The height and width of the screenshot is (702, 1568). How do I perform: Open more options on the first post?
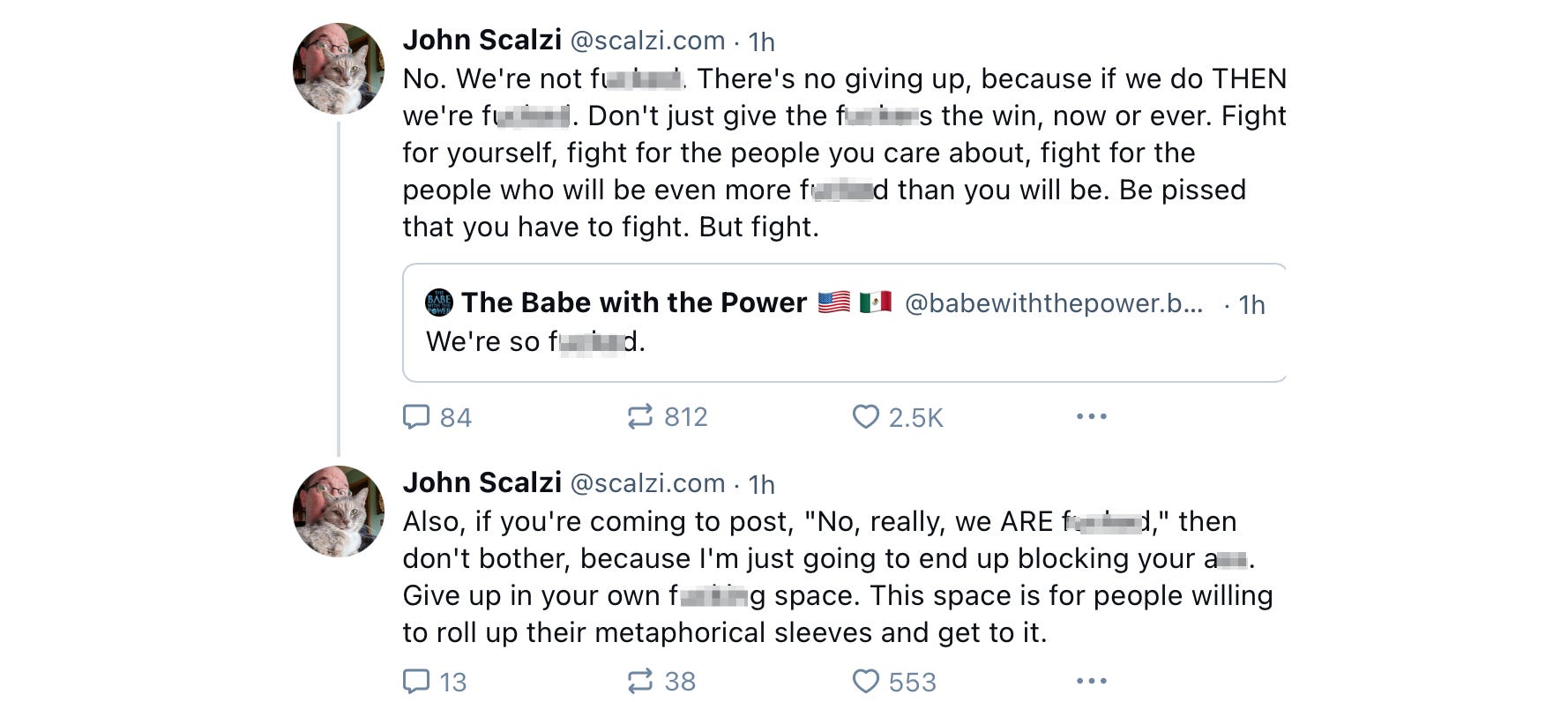tap(1091, 416)
